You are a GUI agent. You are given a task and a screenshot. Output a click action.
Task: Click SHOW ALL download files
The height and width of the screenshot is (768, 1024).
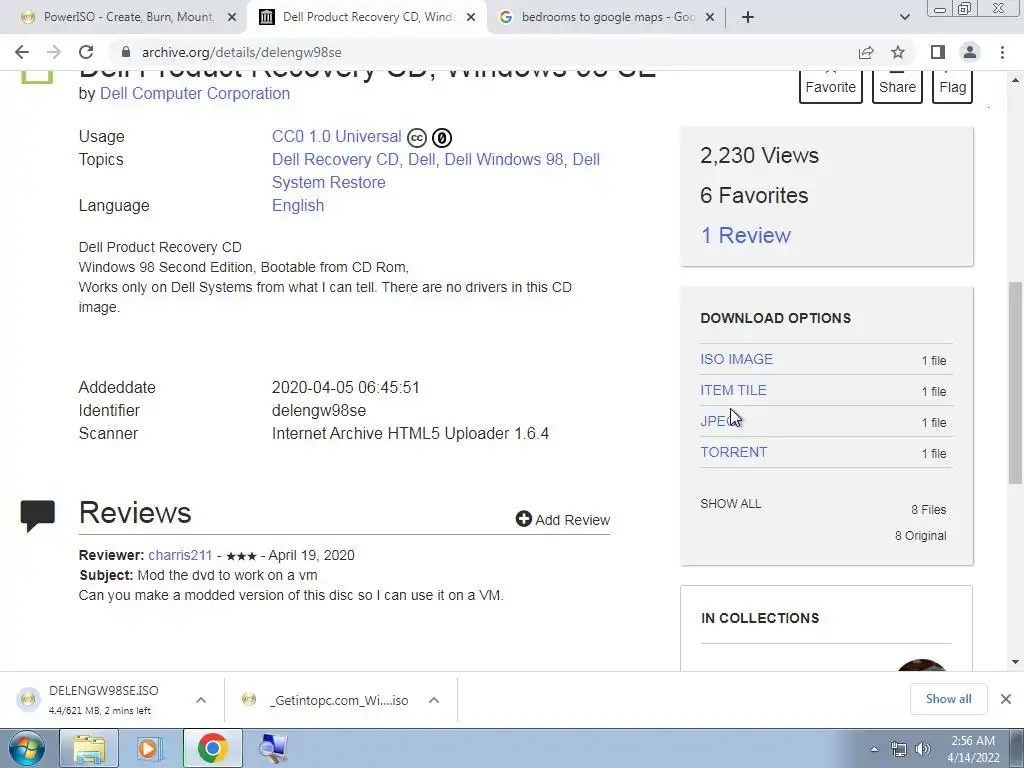click(x=731, y=504)
